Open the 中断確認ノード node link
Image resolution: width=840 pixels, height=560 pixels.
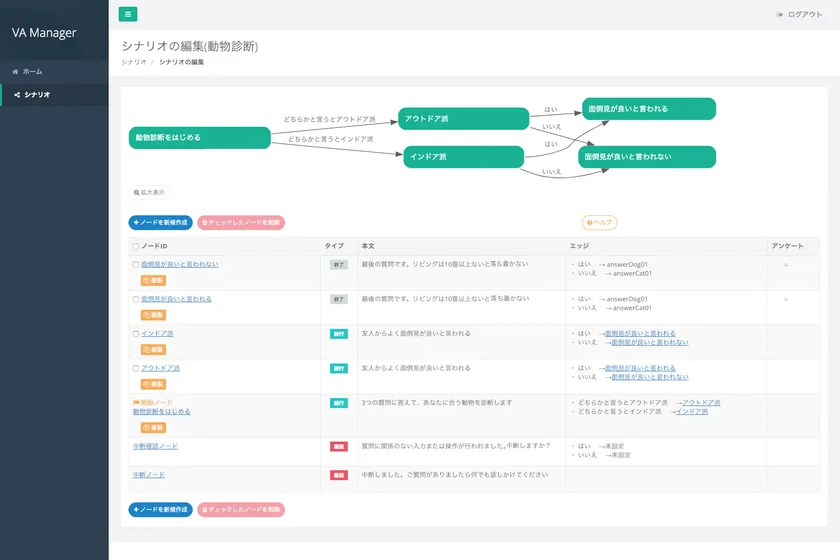[155, 446]
